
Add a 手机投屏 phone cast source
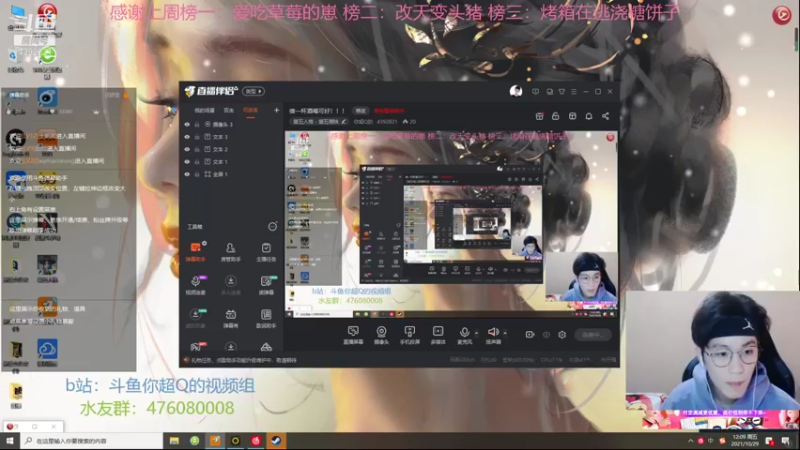tap(409, 335)
